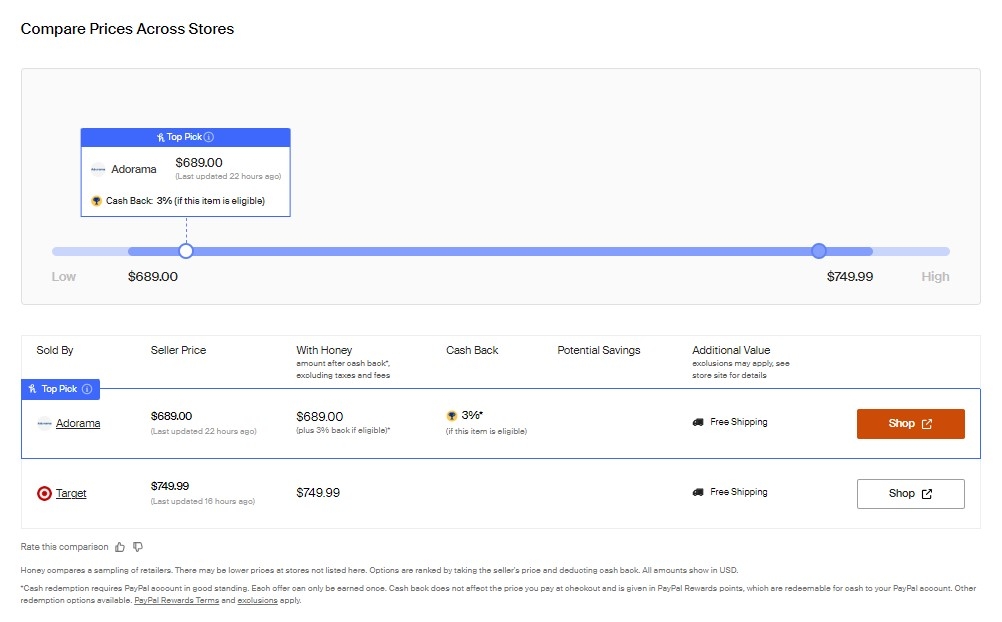Click Adorama seller price $689.00 in table
Image resolution: width=1002 pixels, height=622 pixels.
(171, 416)
